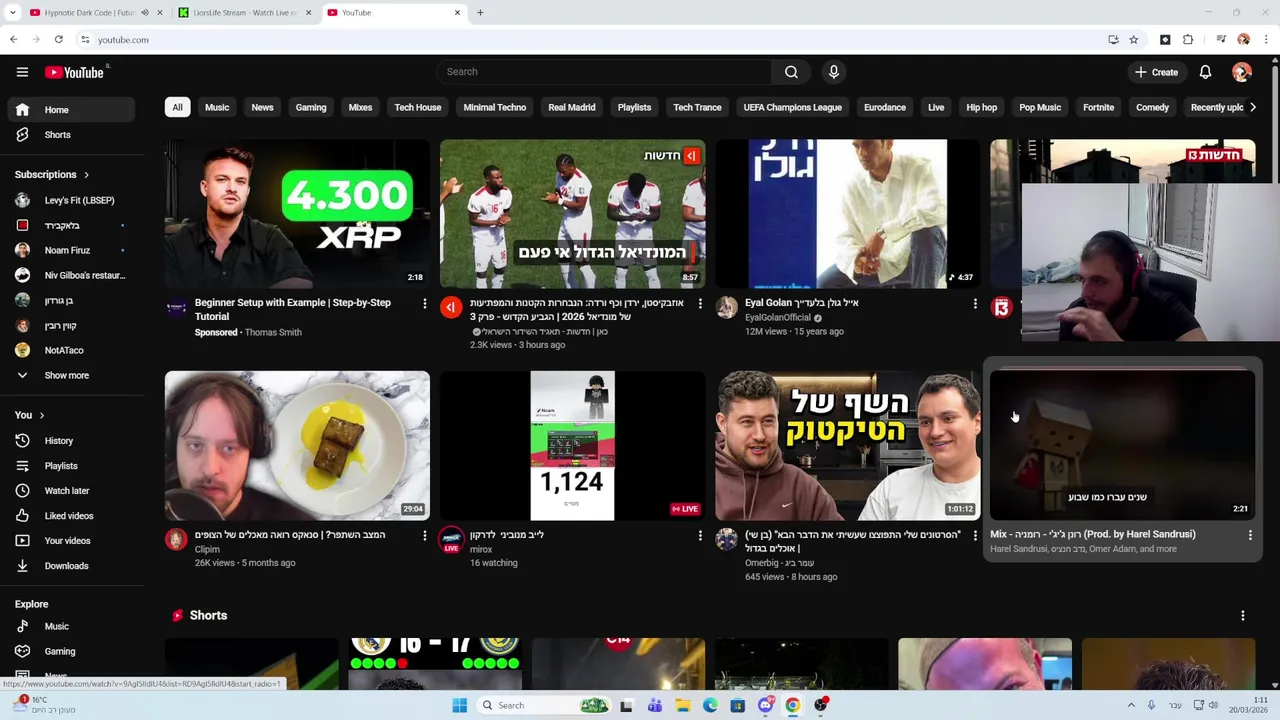Open more options for Mix Harel Sandrusi

(x=1250, y=536)
